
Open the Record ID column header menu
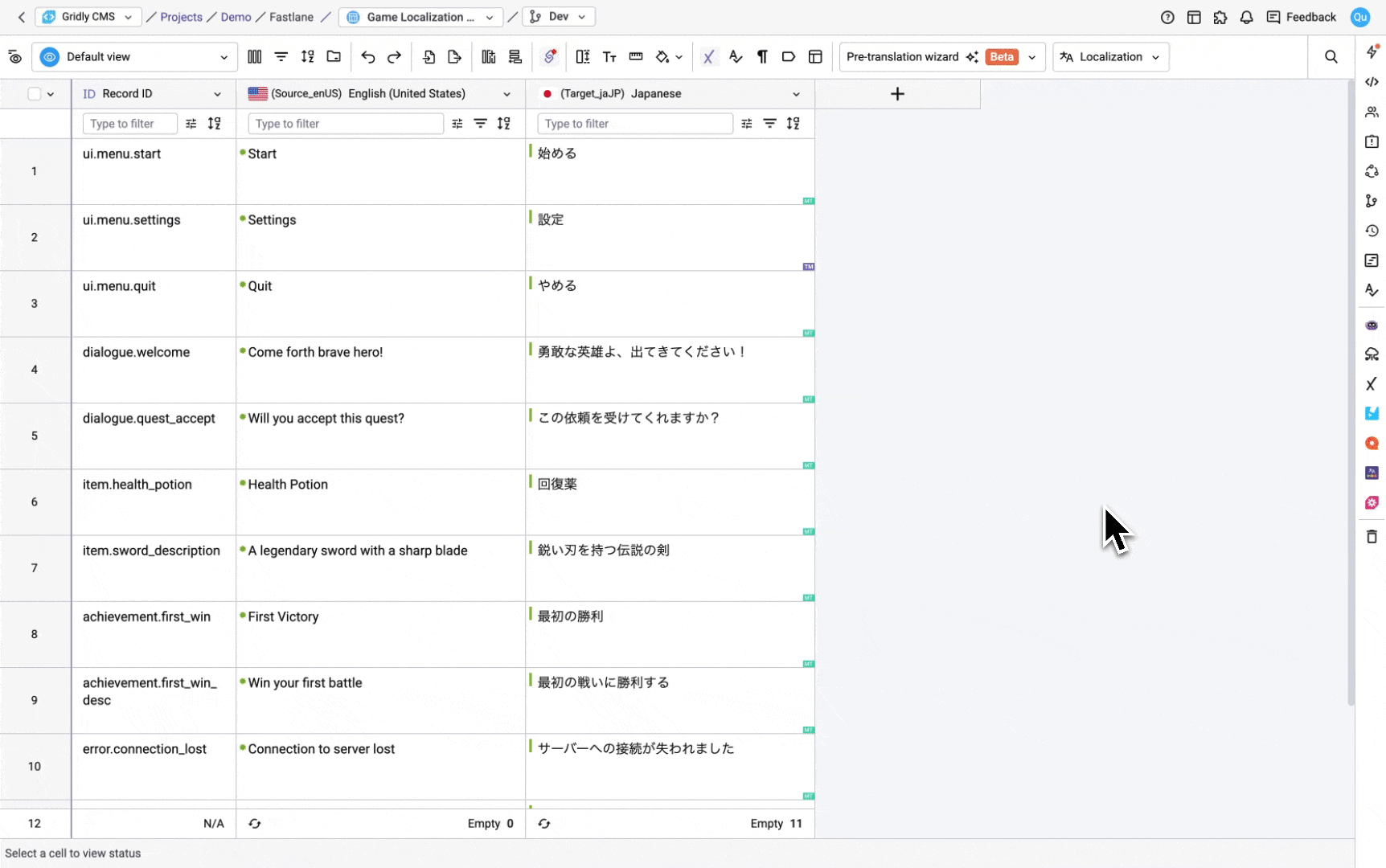pyautogui.click(x=217, y=94)
